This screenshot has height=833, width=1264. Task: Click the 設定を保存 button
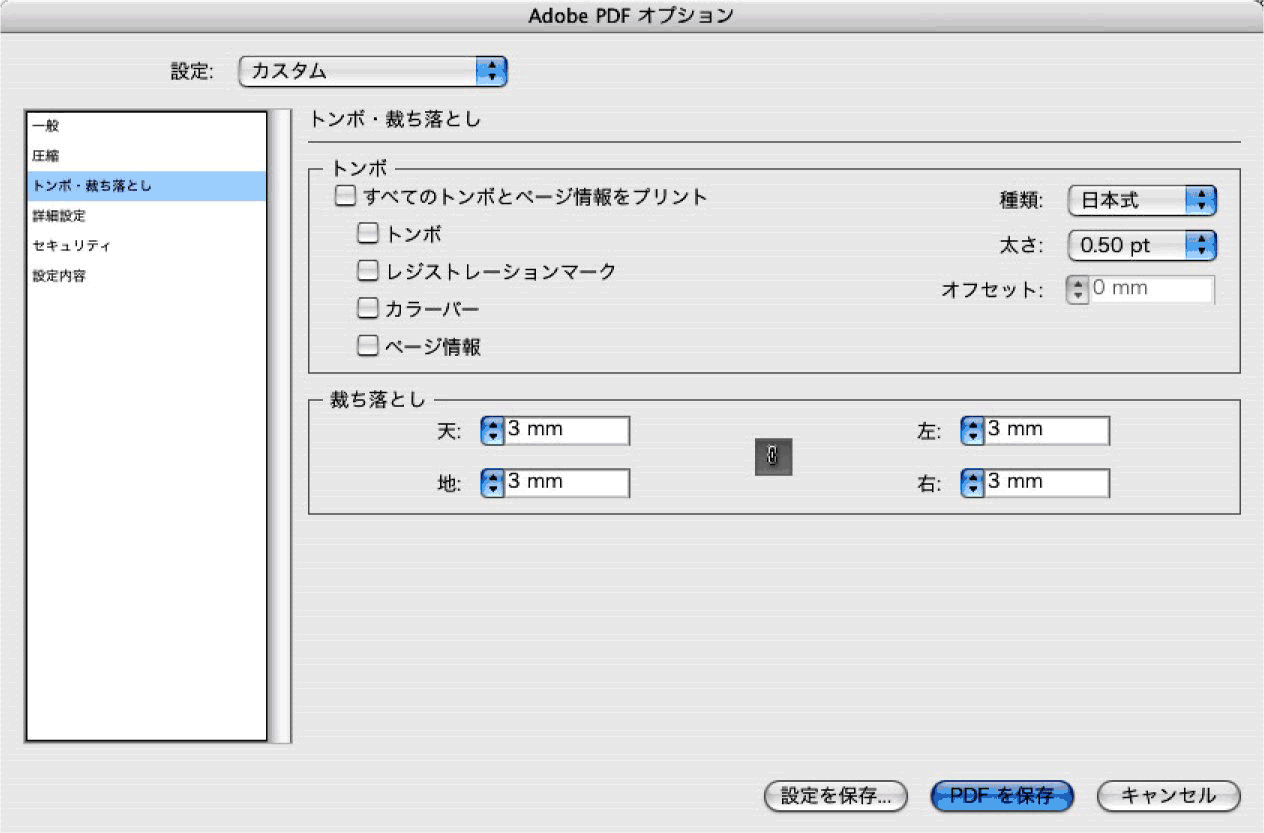point(836,796)
